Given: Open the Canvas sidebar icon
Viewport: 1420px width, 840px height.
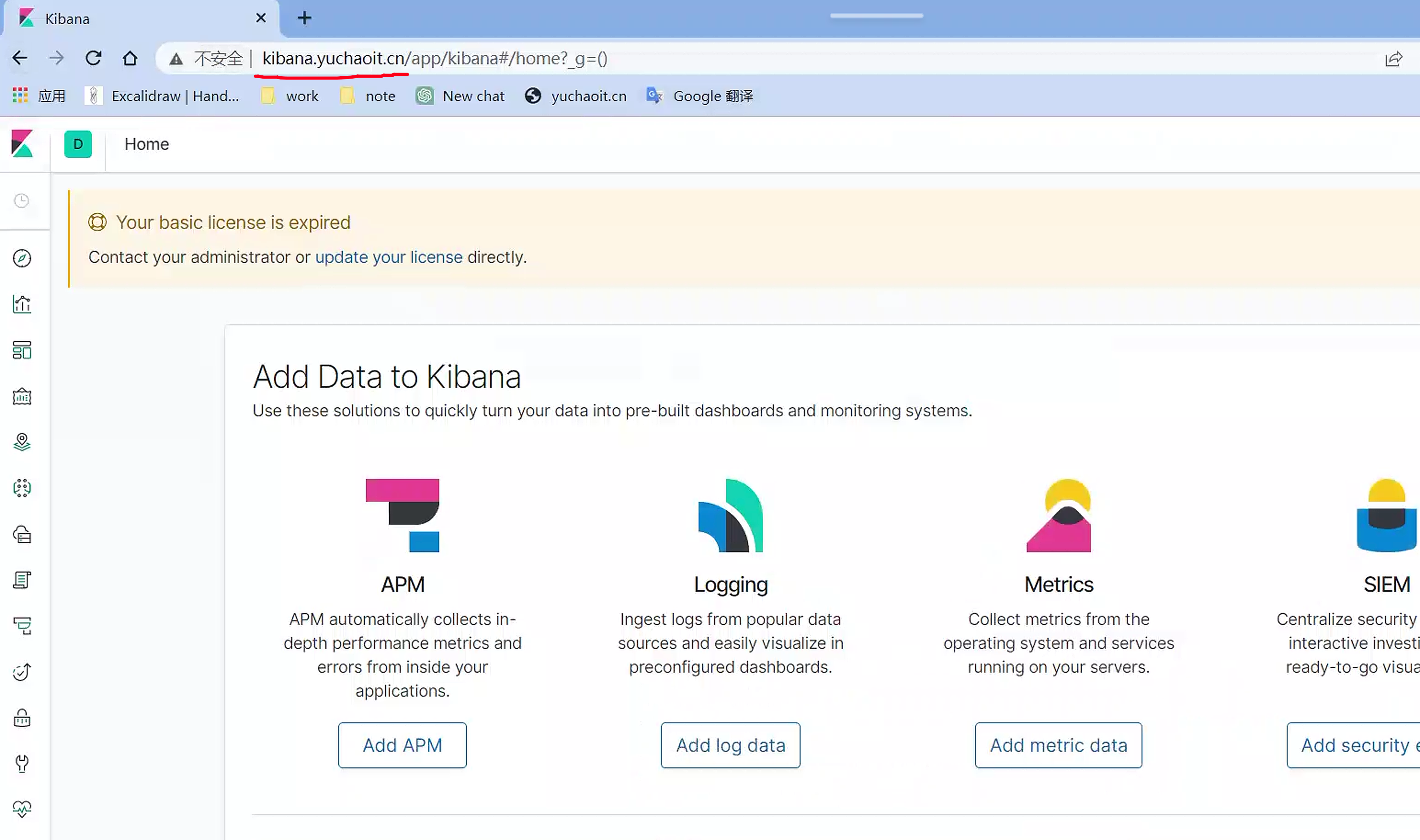Looking at the screenshot, I should pos(22,396).
